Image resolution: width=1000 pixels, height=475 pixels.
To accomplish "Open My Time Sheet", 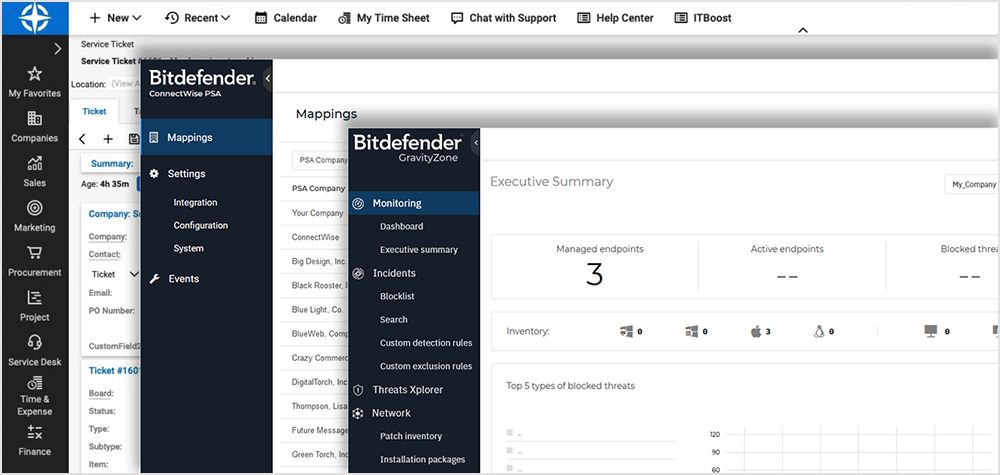I will pos(384,18).
